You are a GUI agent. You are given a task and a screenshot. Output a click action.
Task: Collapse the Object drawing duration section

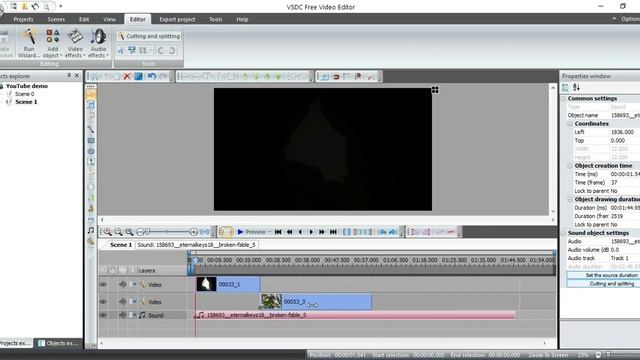570,199
